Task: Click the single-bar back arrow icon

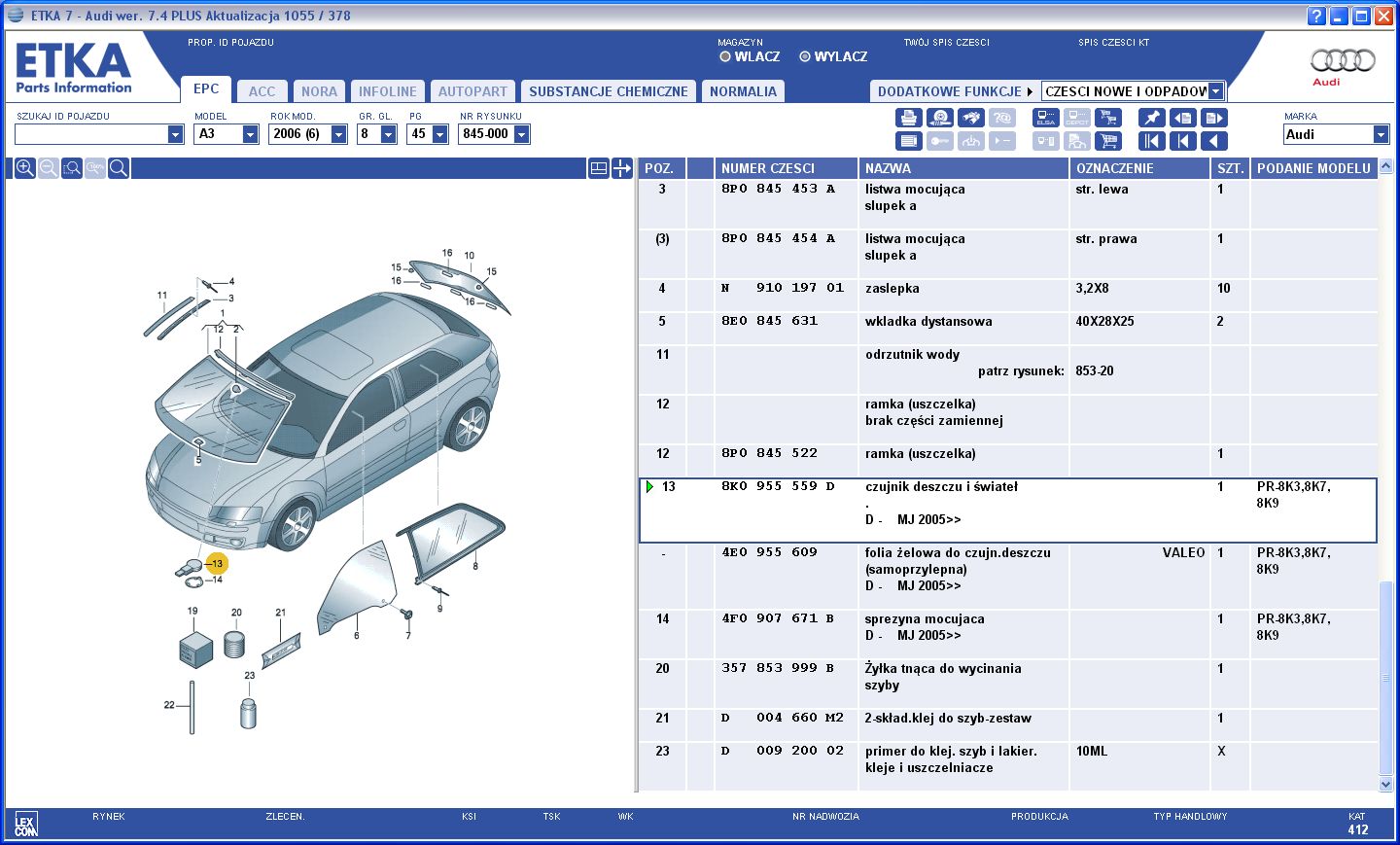Action: click(x=1183, y=141)
